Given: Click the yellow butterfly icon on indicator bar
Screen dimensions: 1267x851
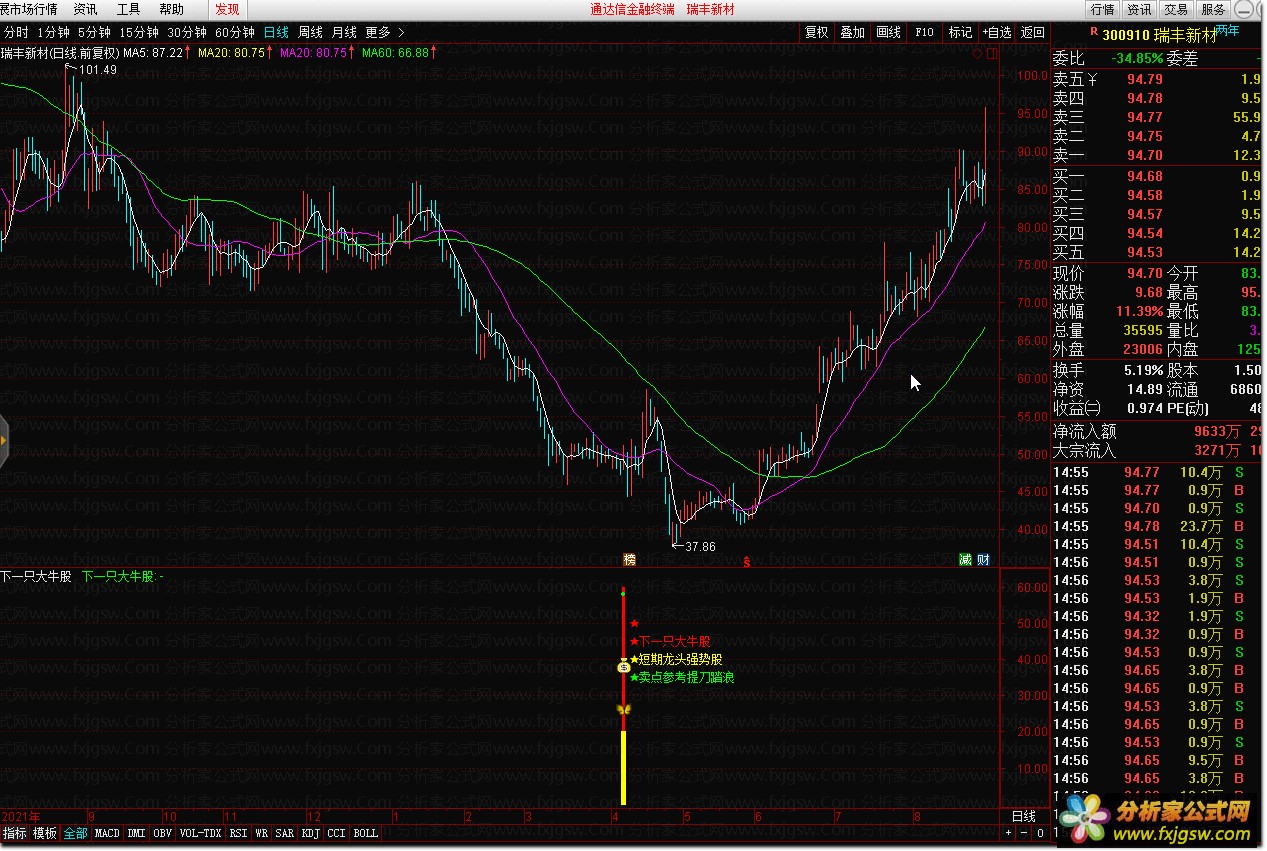Looking at the screenshot, I should pos(624,710).
